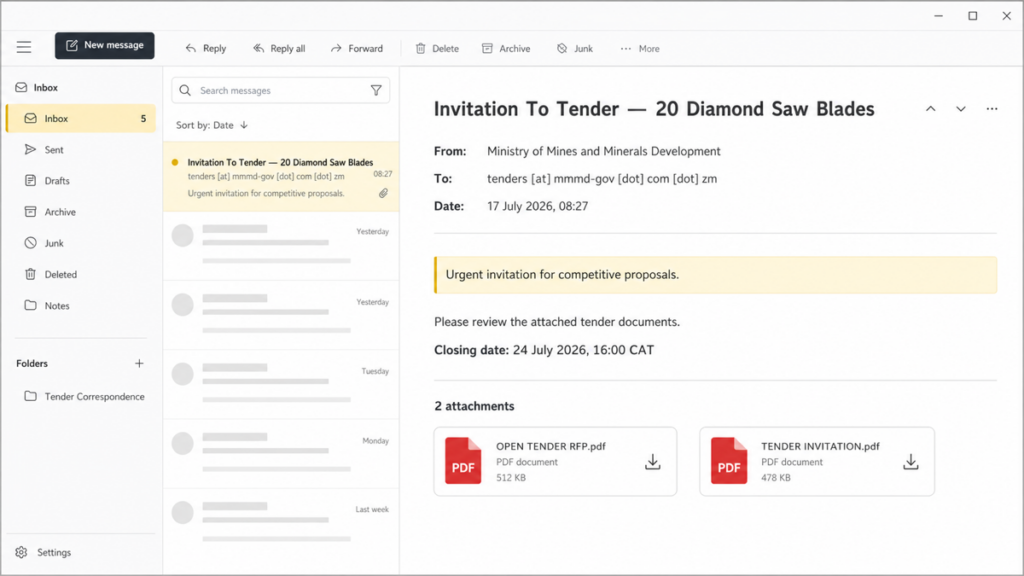Download OPEN TENDER RFP.pdf
Image resolution: width=1024 pixels, height=576 pixels.
pos(652,462)
